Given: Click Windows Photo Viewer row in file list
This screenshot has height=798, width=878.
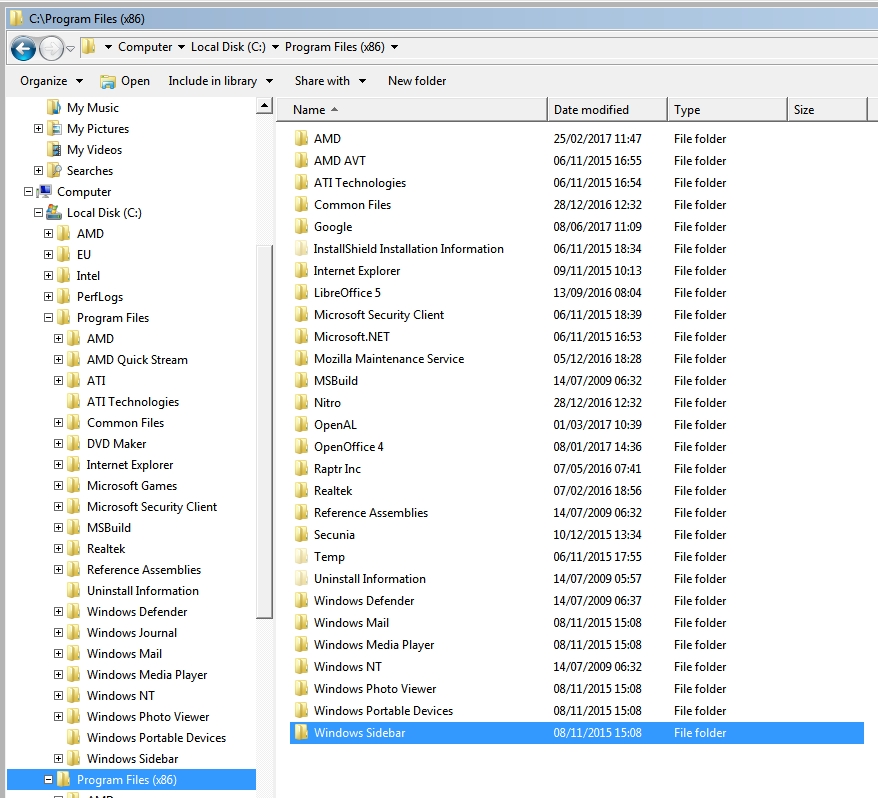Looking at the screenshot, I should [x=577, y=688].
